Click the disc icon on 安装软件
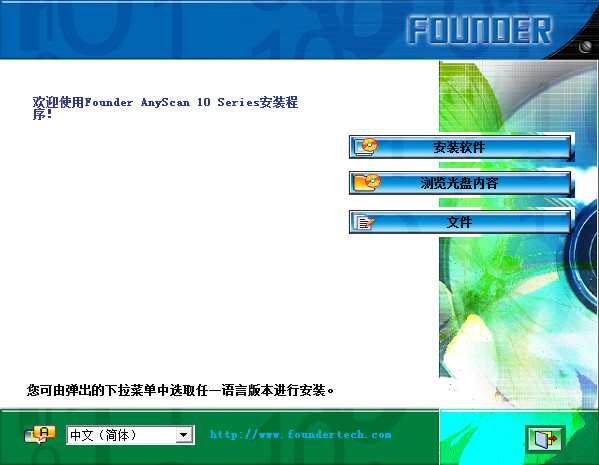The width and height of the screenshot is (599, 465). point(366,147)
